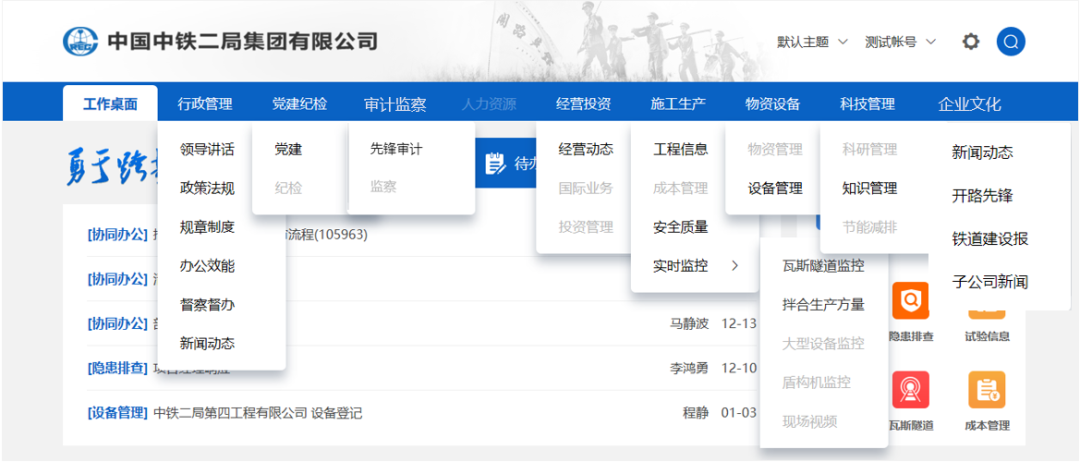The height and width of the screenshot is (462, 1080).
Task: Open the 科技管理 menu
Action: (x=867, y=105)
